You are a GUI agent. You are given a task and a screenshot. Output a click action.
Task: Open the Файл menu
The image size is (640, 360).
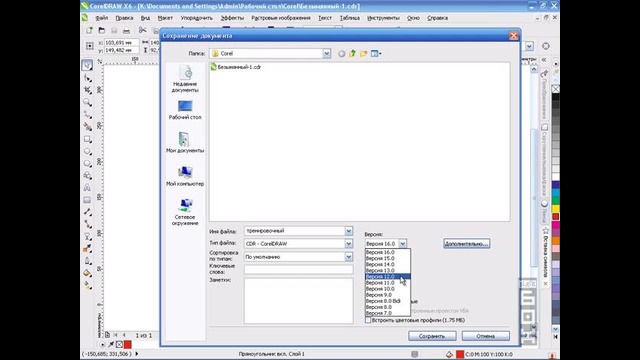click(102, 18)
